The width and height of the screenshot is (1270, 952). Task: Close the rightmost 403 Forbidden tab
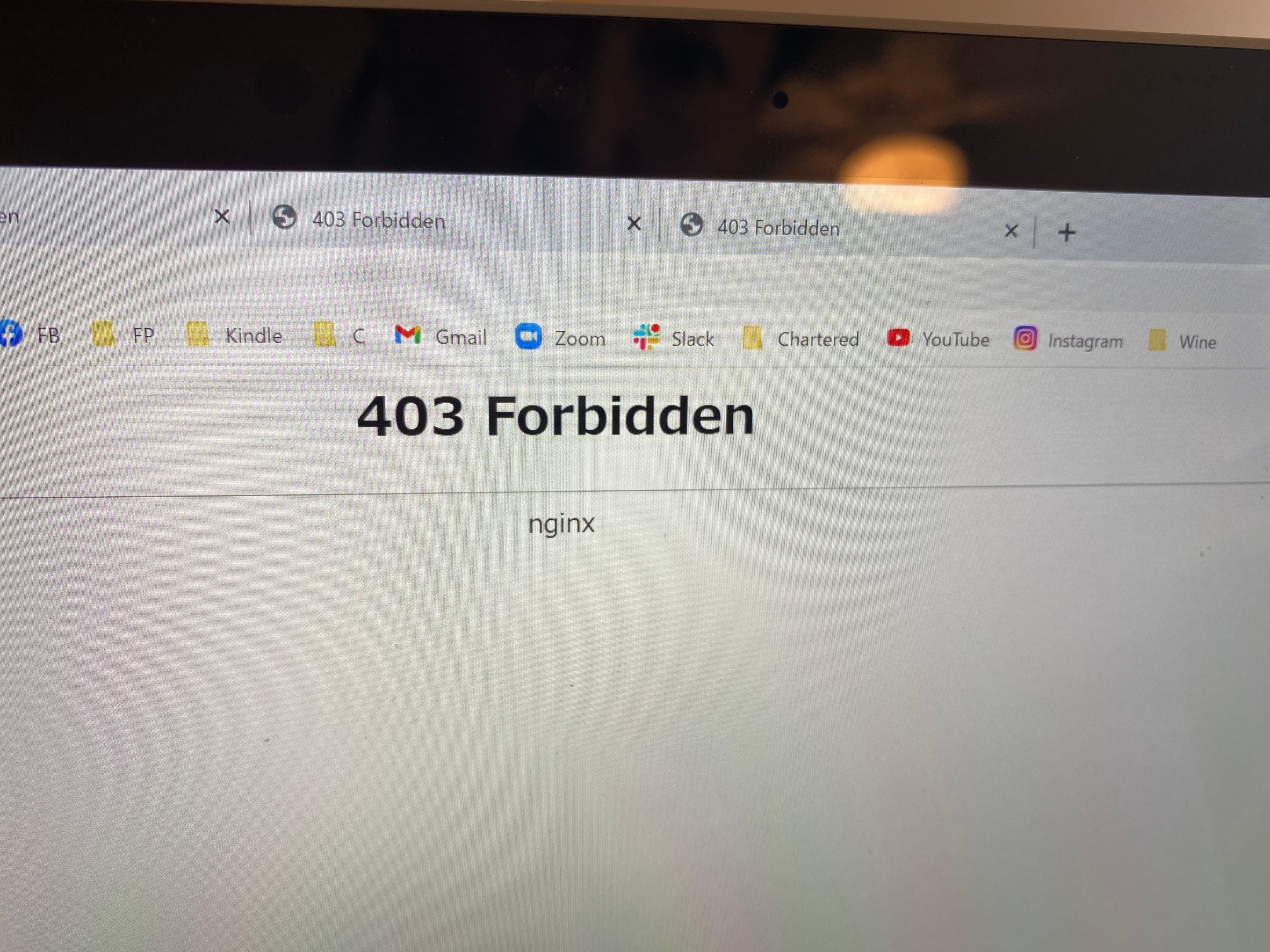[x=1011, y=231]
